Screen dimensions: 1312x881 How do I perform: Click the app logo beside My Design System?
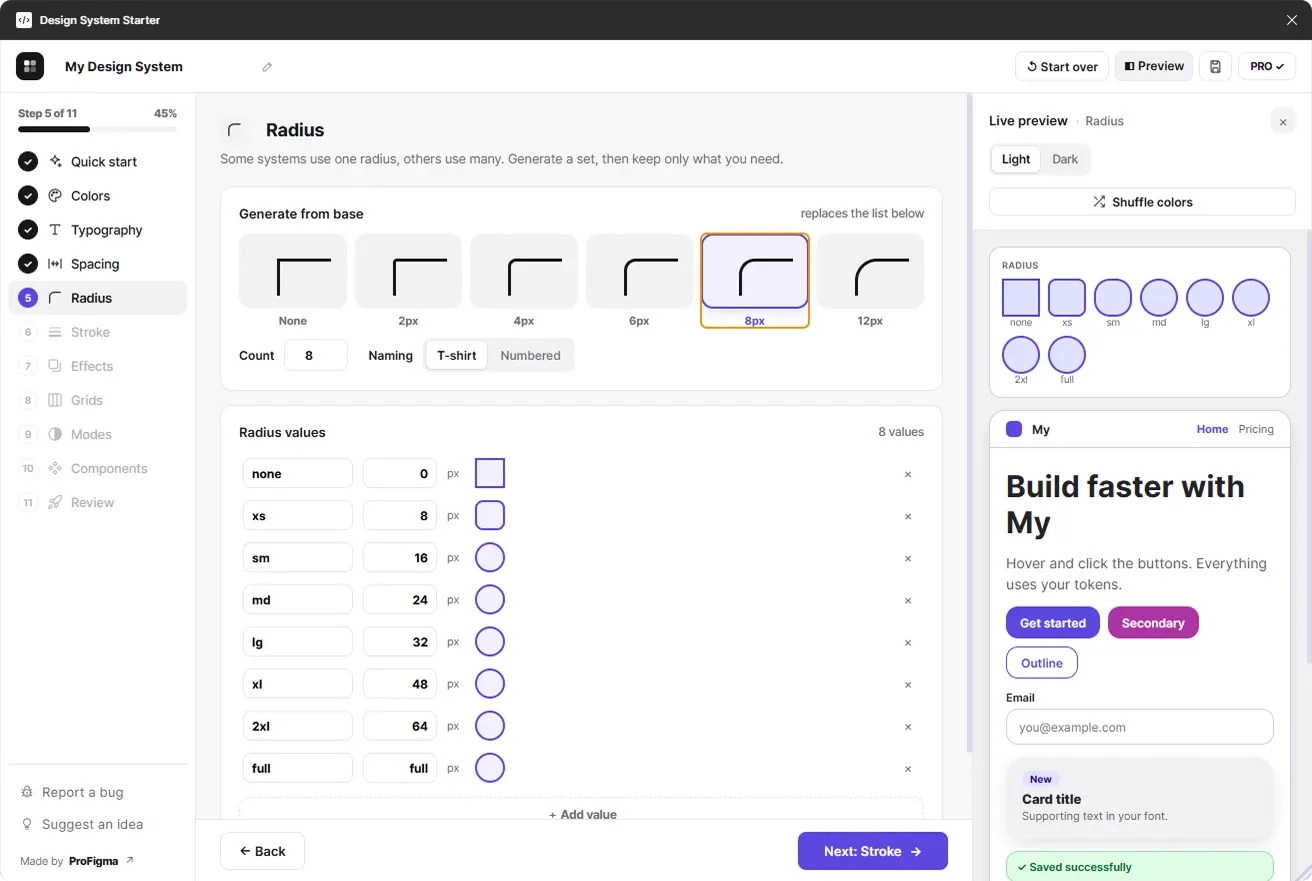pyautogui.click(x=30, y=66)
